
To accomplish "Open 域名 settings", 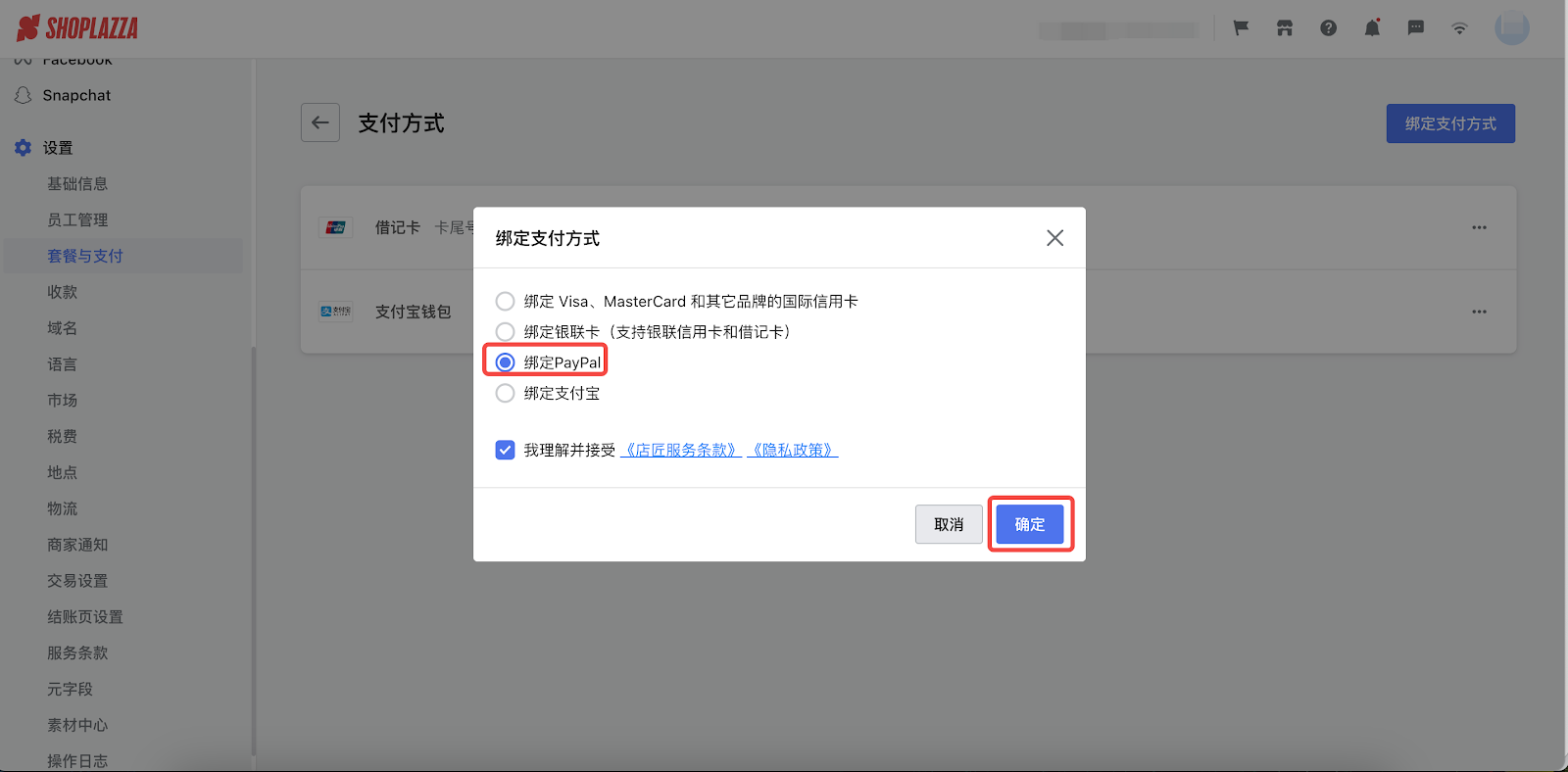I will pyautogui.click(x=62, y=328).
